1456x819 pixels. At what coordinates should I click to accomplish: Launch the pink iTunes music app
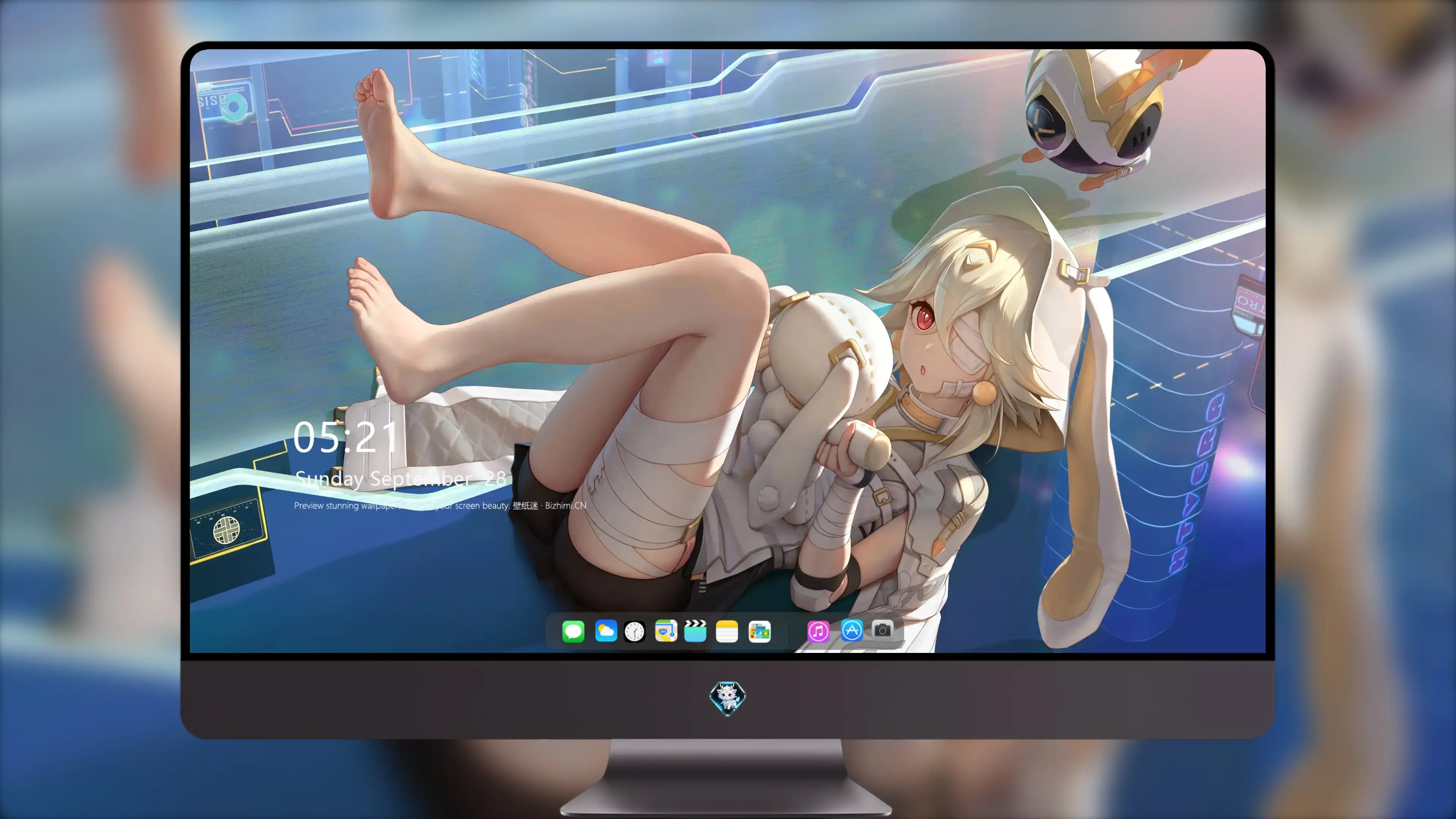pos(818,631)
